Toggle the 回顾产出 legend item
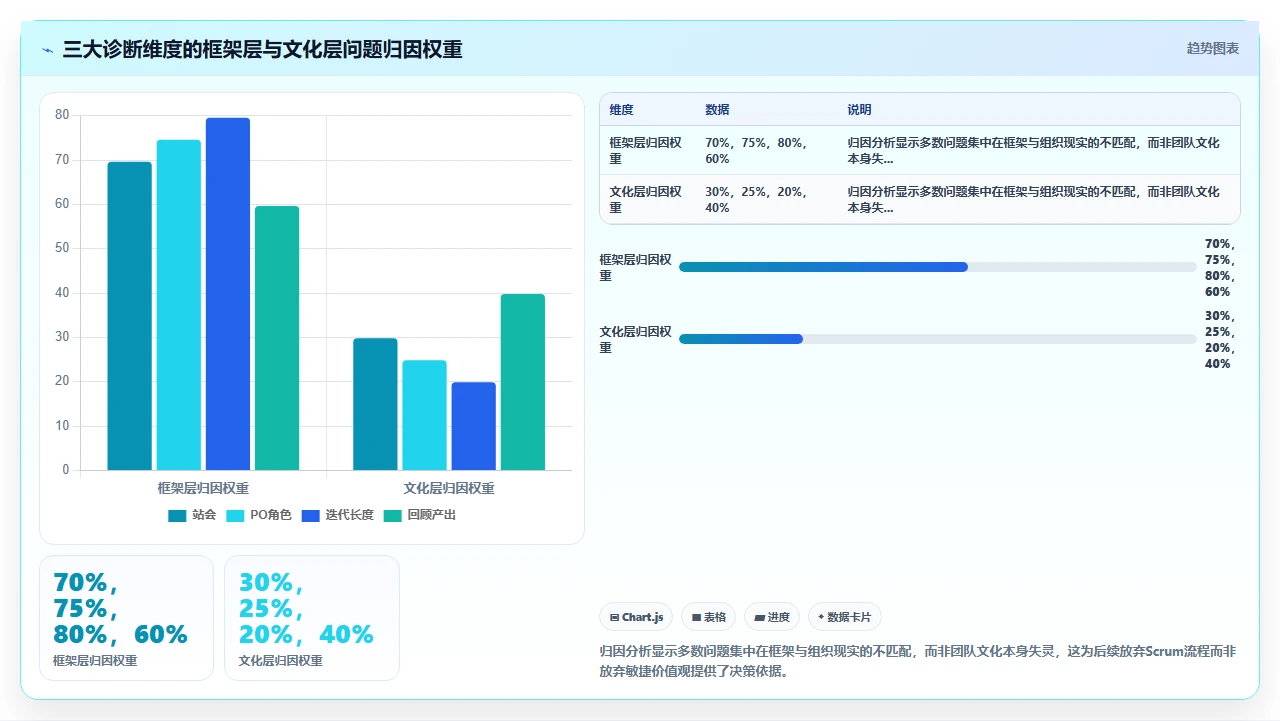The image size is (1280, 721). pos(420,515)
